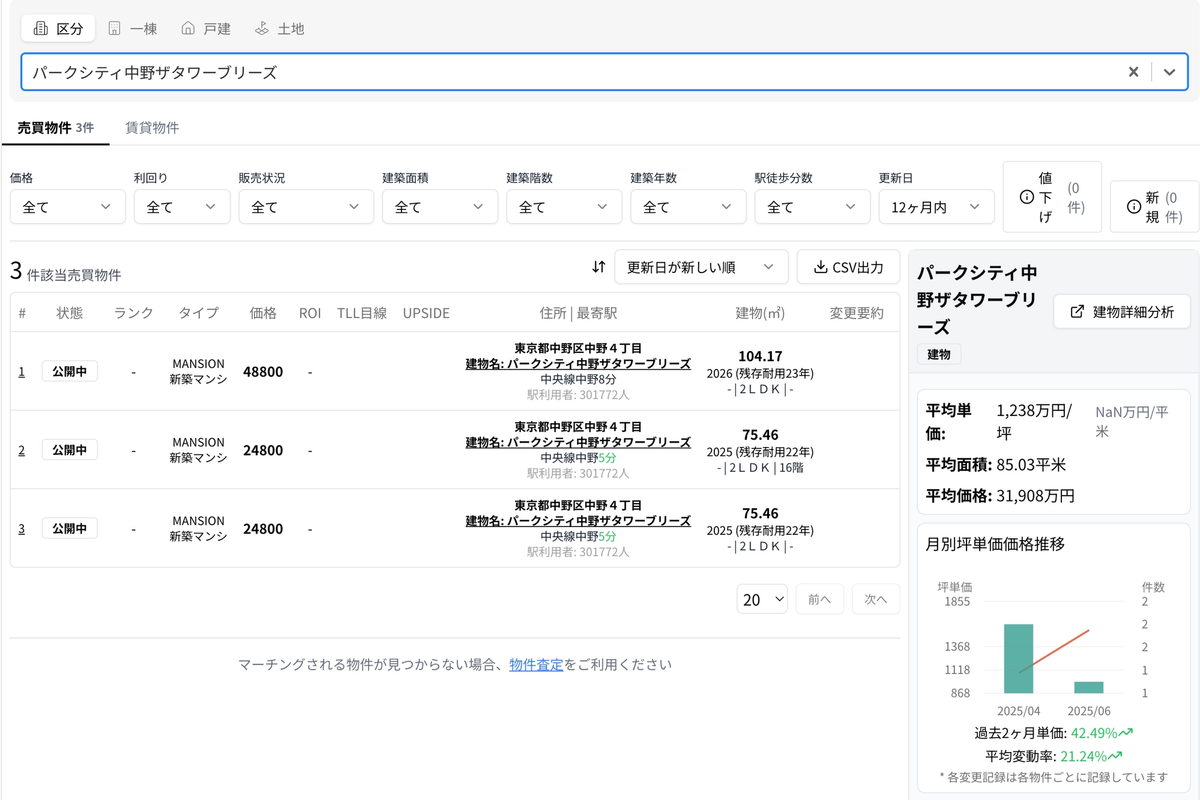The image size is (1200, 800).
Task: Click 平均単価 1,238万円/坪 value
Action: (x=1034, y=422)
